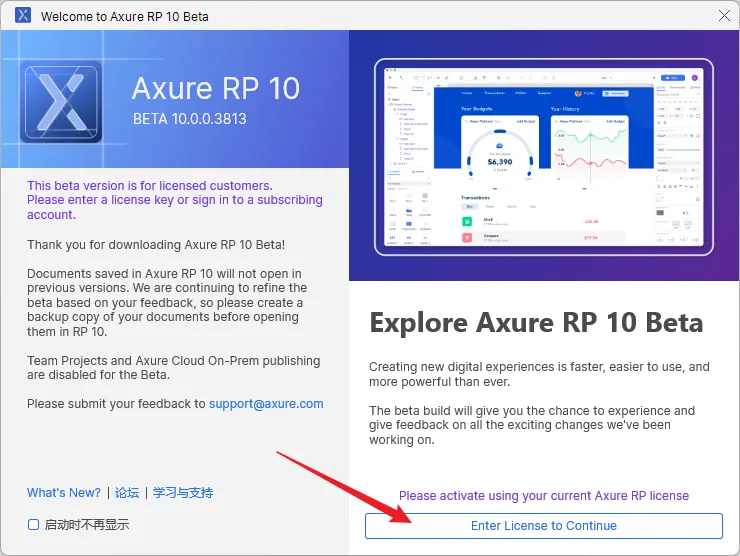The width and height of the screenshot is (740, 556).
Task: Click the 'Welcome to Axure RP 10 Beta' title text
Action: [x=125, y=17]
